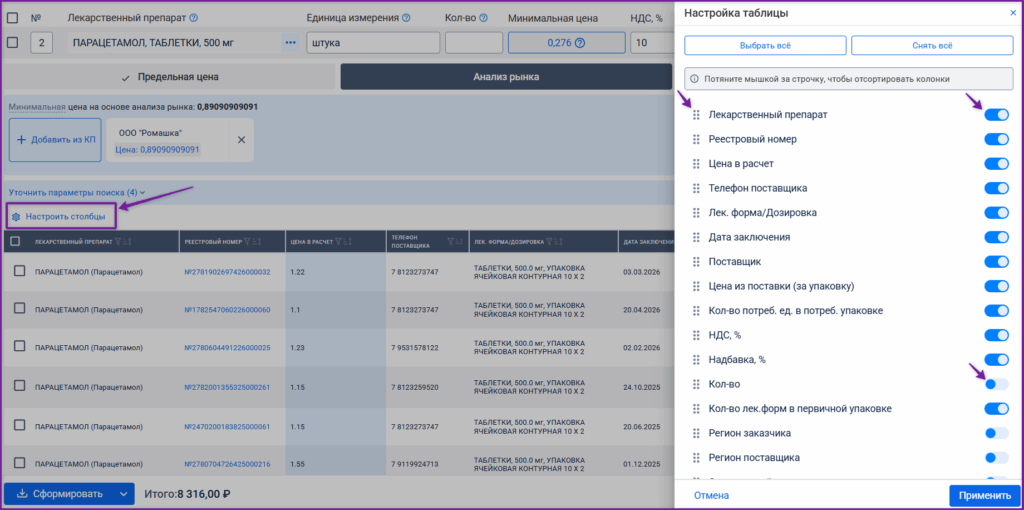Click the Снять всё button

932,46
